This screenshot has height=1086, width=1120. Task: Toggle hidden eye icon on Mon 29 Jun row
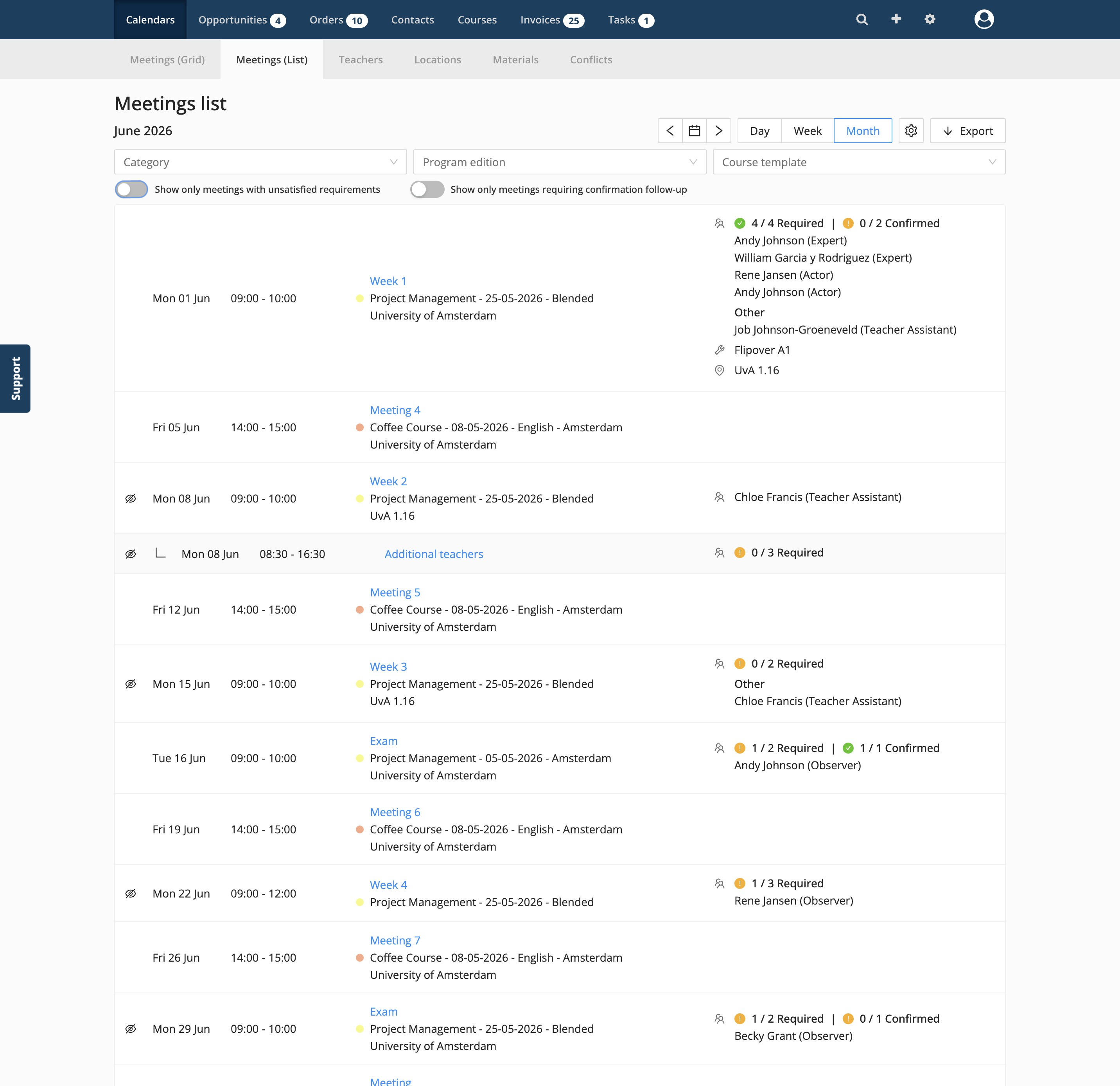coord(130,1029)
